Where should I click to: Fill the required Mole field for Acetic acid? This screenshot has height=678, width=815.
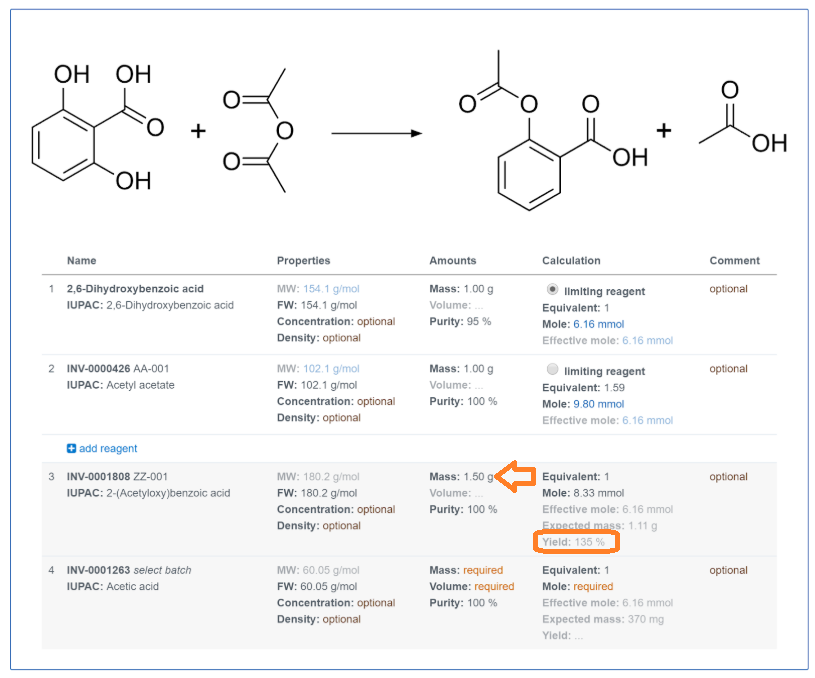coord(593,586)
